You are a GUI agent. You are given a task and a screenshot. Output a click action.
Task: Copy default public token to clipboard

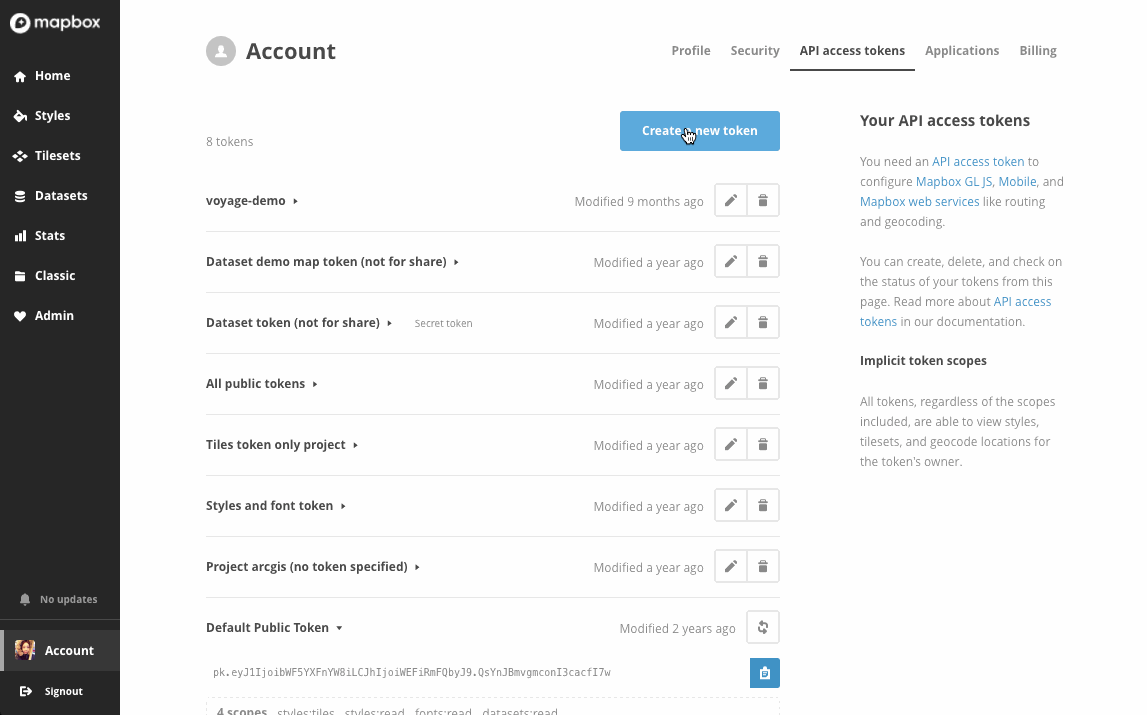point(764,673)
